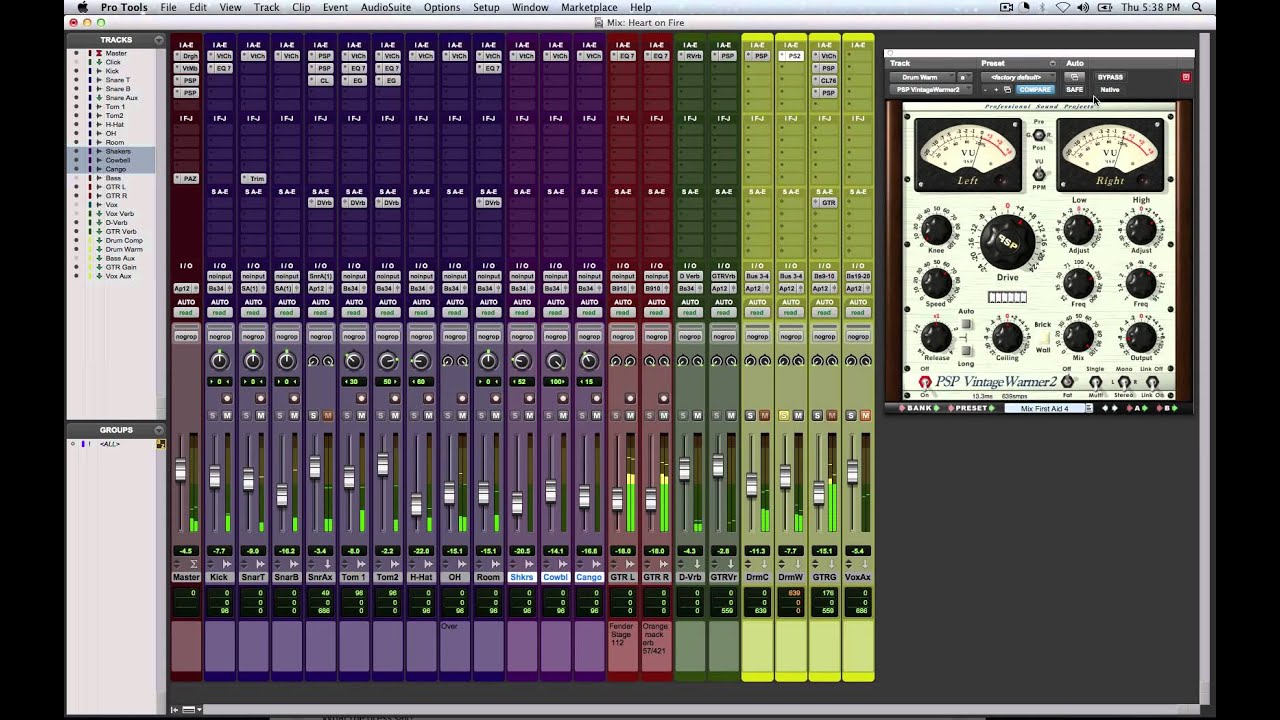Click the High Freq knob
Viewport: 1280px width, 720px height.
tap(1141, 284)
